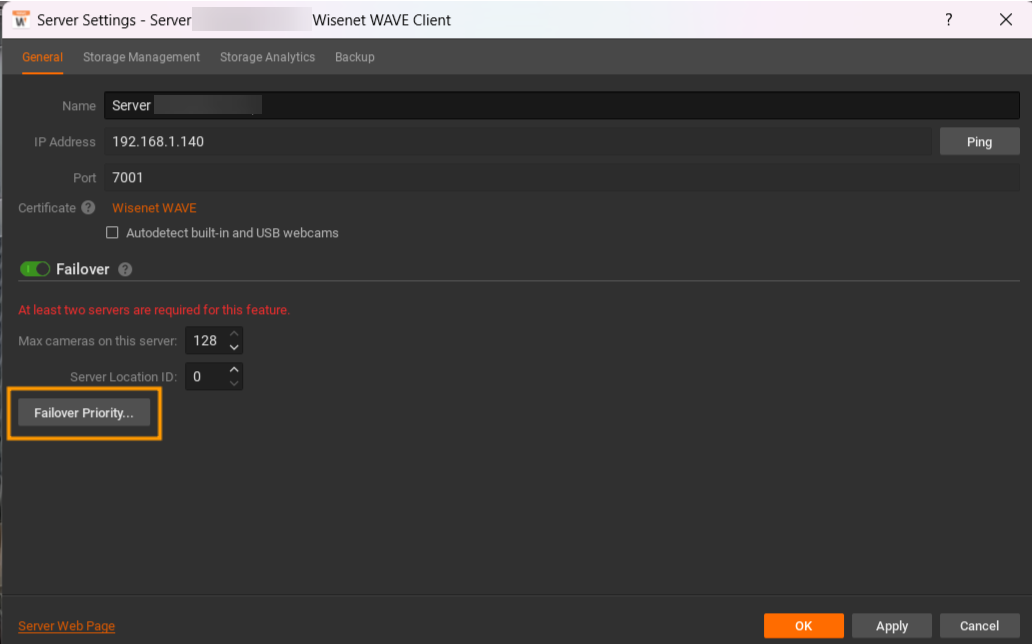Click the Ping button
The height and width of the screenshot is (644, 1032).
[x=979, y=142]
